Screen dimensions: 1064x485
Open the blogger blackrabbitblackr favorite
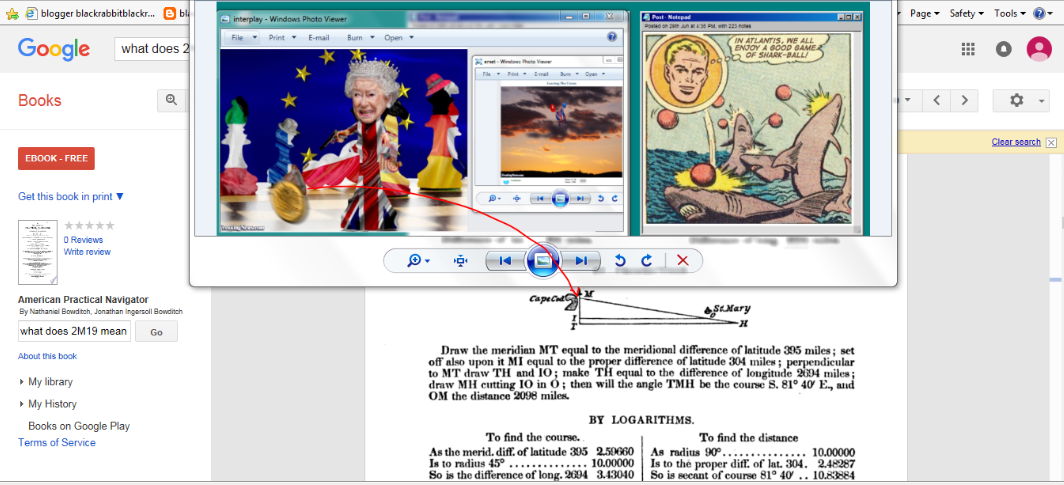[89, 13]
